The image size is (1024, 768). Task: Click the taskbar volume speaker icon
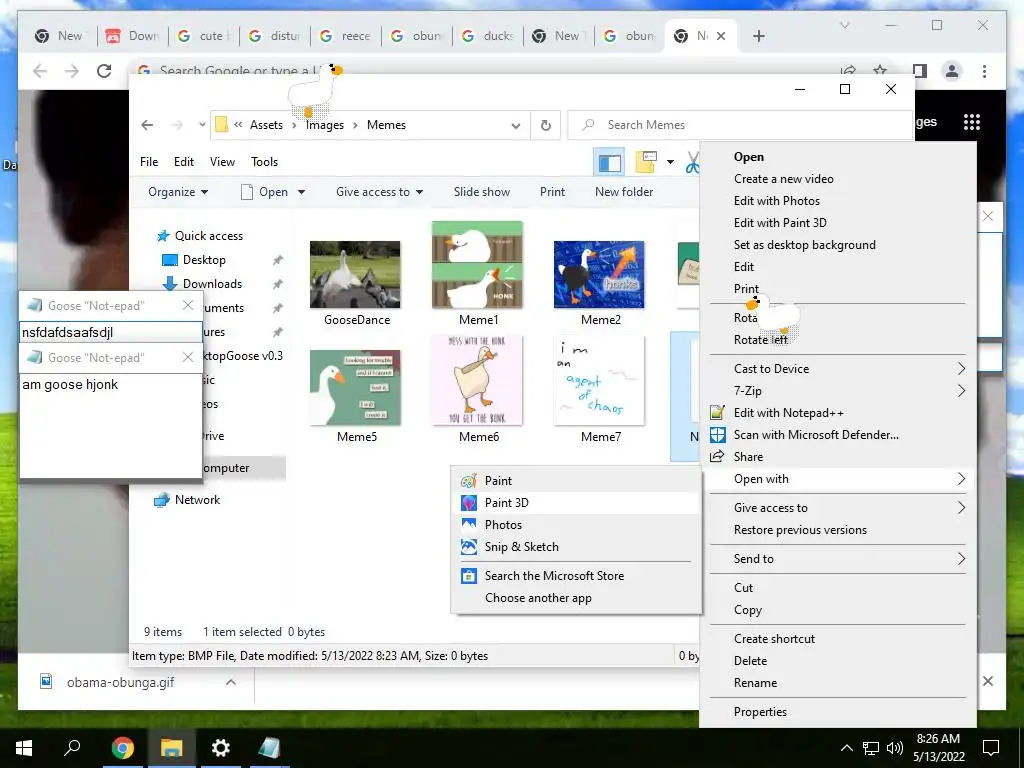tap(895, 748)
